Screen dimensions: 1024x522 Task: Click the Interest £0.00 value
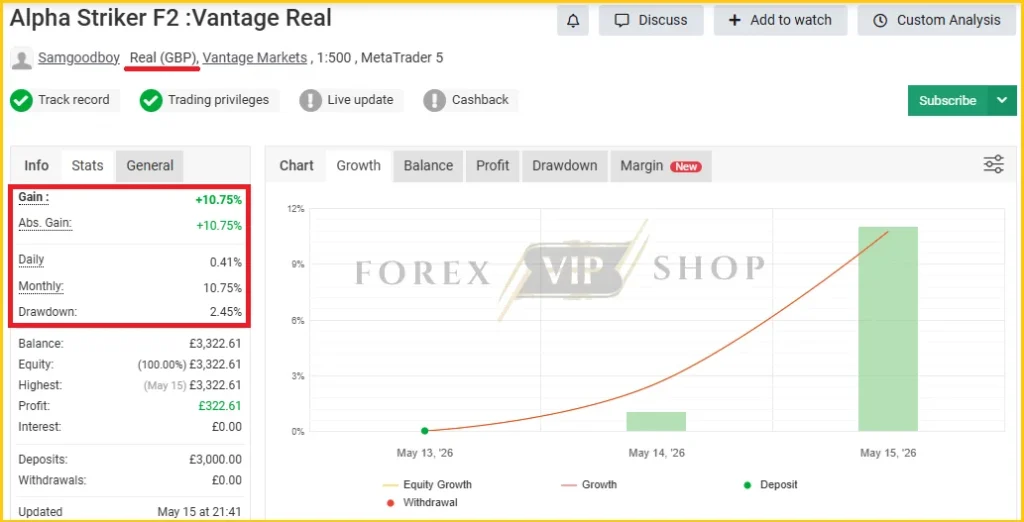click(227, 427)
